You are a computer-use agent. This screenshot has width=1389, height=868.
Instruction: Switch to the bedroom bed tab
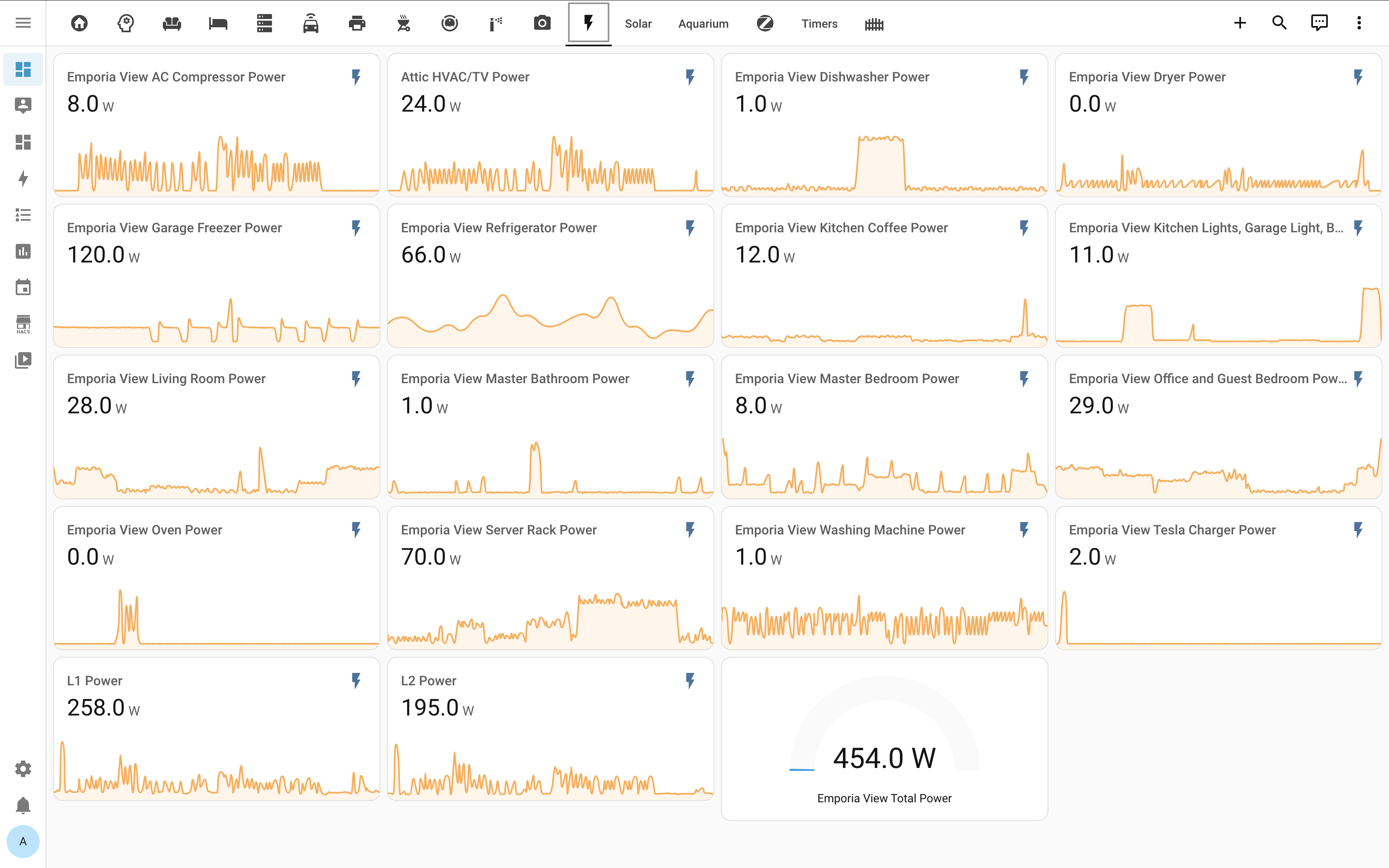pos(218,24)
